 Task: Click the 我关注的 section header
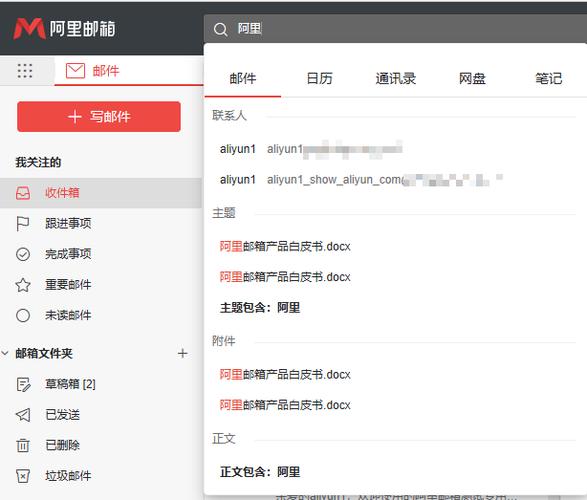click(x=38, y=162)
